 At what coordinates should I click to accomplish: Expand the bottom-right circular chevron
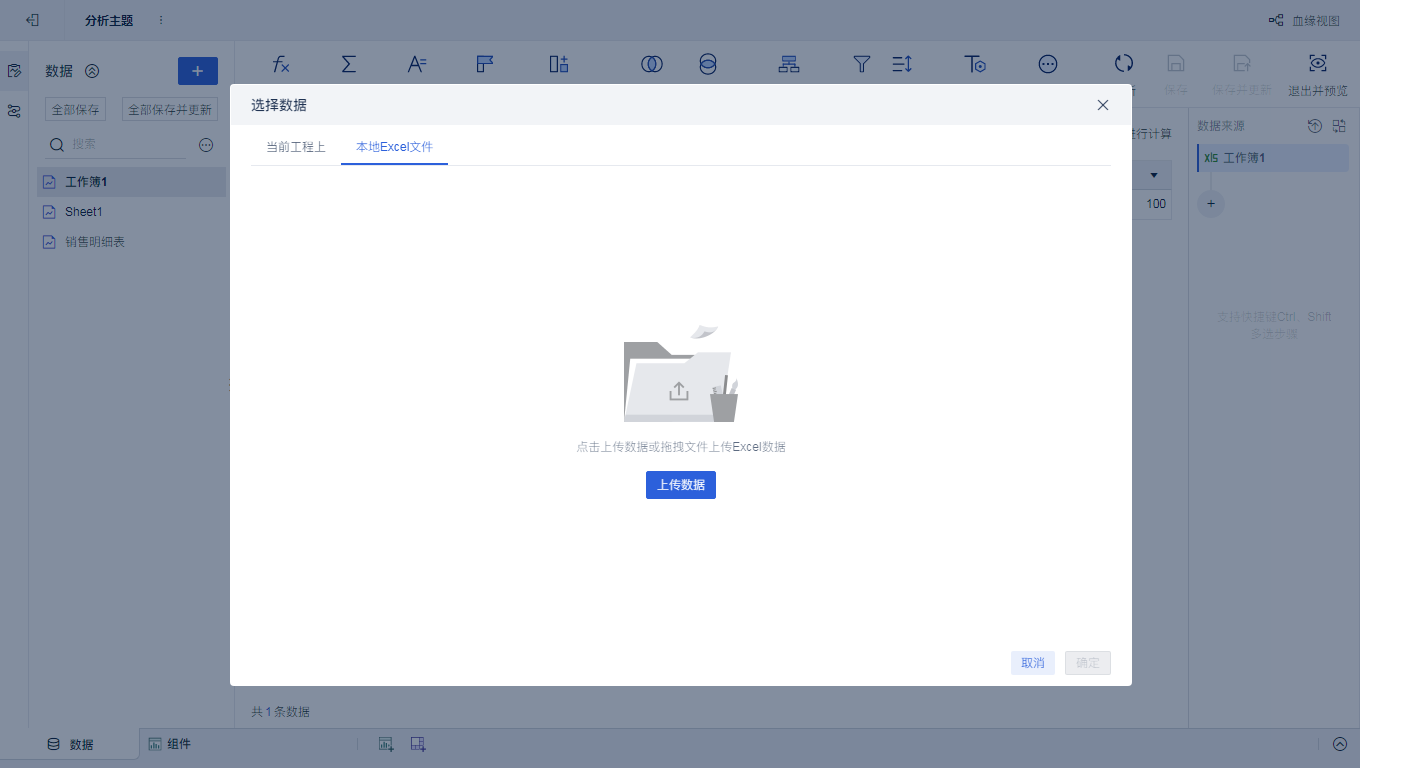tap(1340, 744)
